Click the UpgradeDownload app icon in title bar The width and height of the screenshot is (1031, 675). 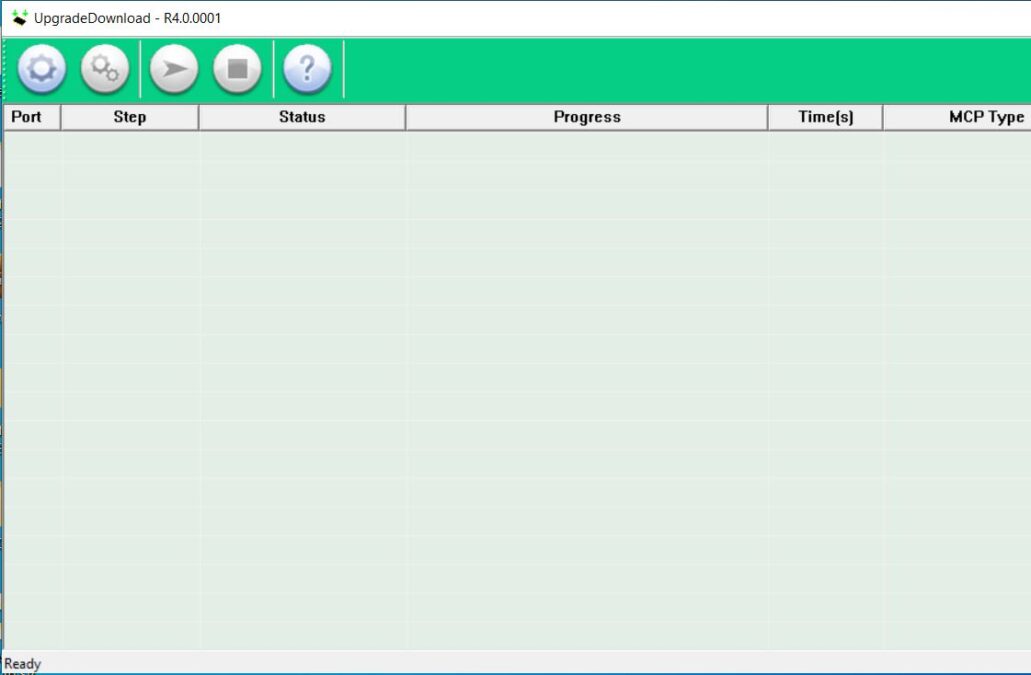[x=19, y=18]
